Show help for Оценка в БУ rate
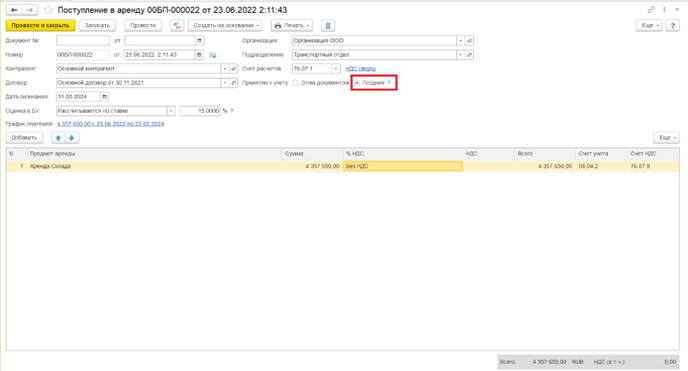 [x=232, y=111]
